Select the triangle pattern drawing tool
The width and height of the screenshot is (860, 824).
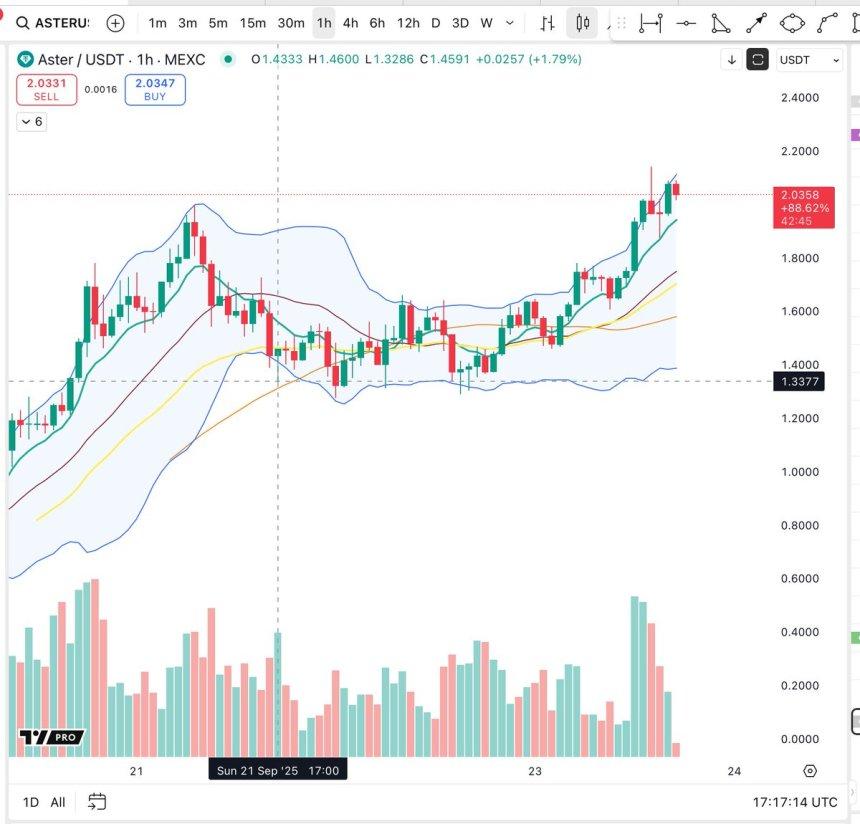tap(720, 22)
